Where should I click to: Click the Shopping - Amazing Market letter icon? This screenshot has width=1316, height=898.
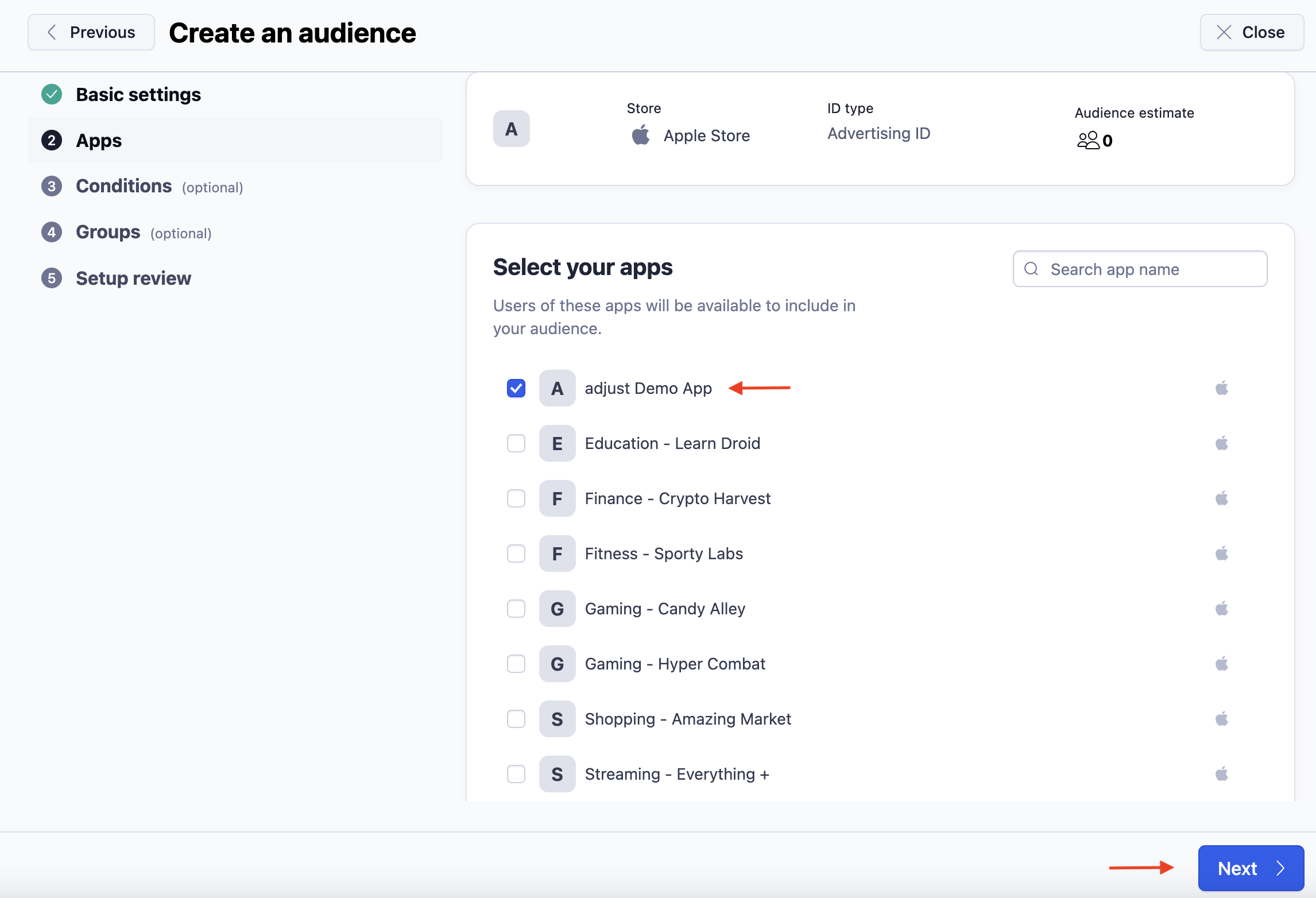557,719
